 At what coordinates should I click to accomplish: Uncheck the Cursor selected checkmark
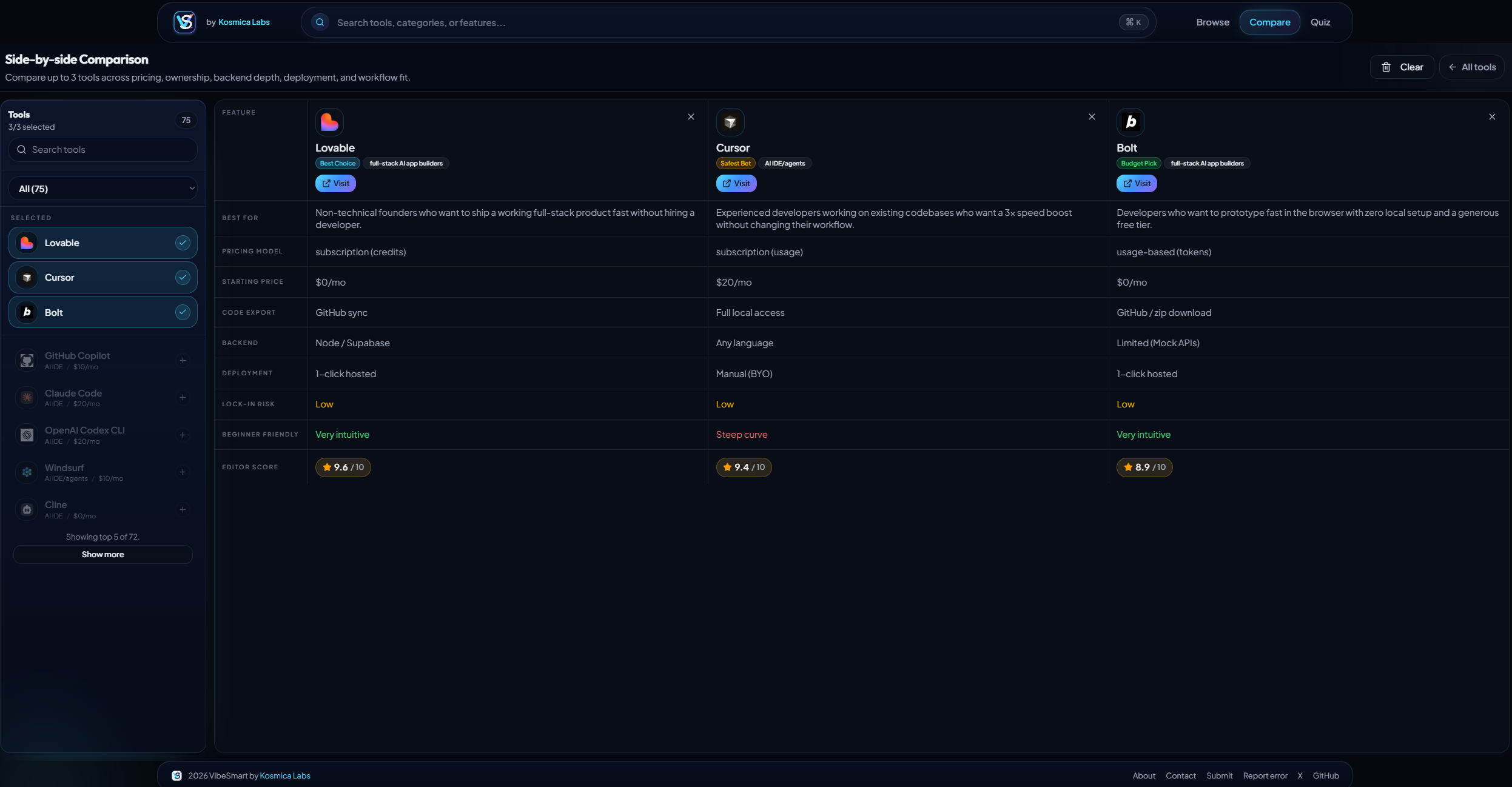coord(183,278)
